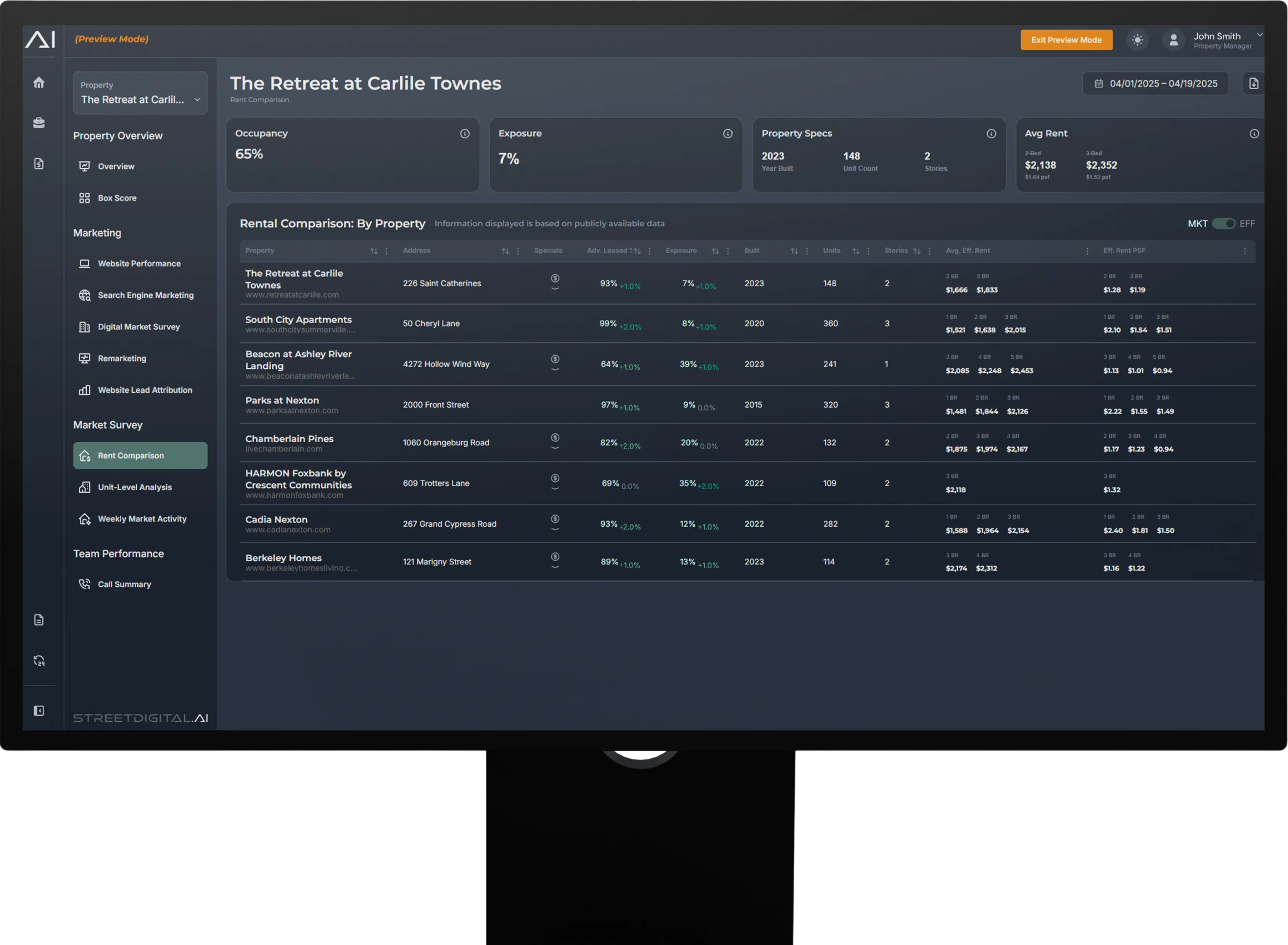Open Exposure column options menu
Image resolution: width=1288 pixels, height=945 pixels.
[x=728, y=251]
